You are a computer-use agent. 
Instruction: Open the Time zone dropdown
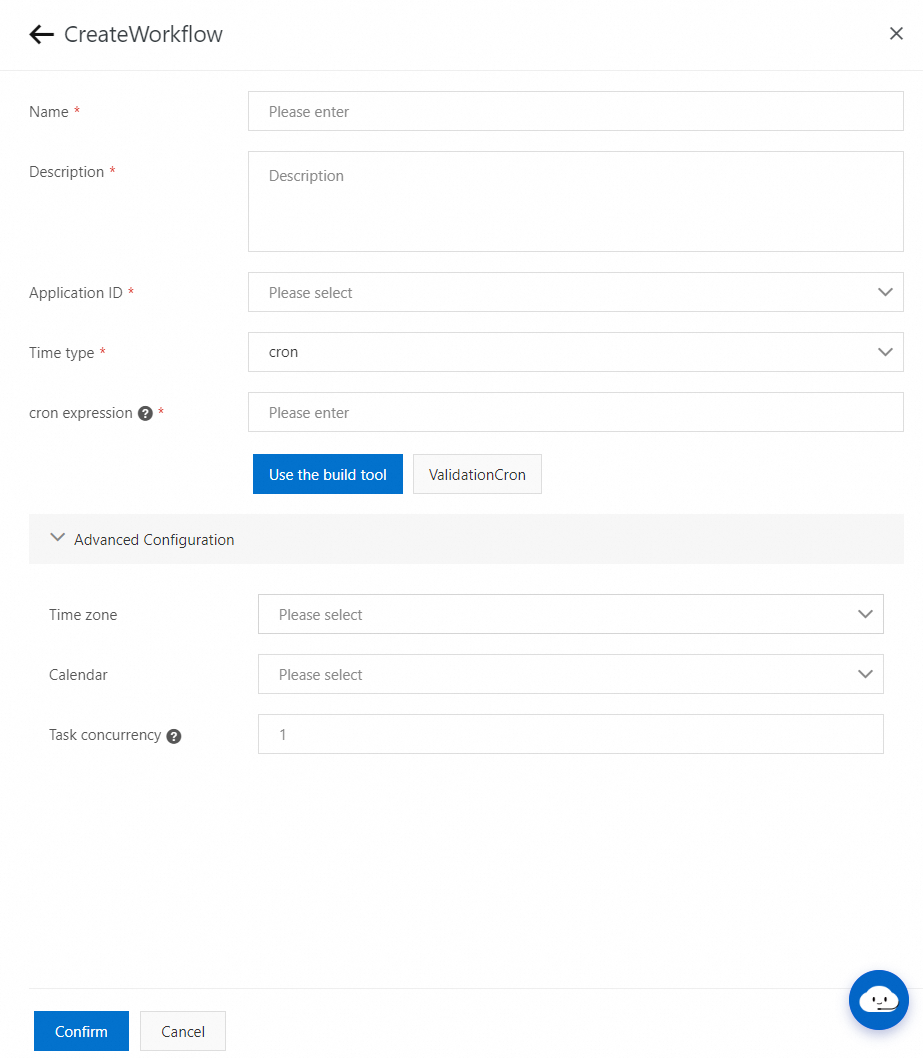[x=560, y=614]
